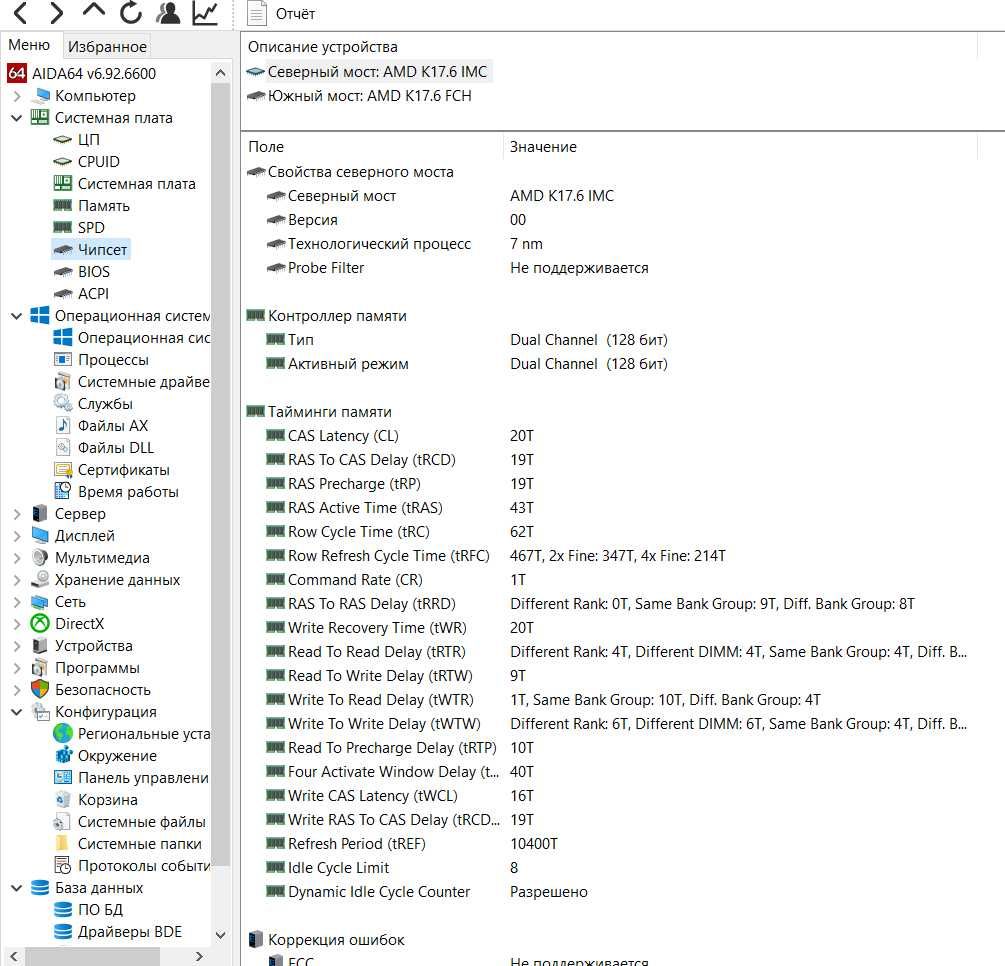Image resolution: width=1005 pixels, height=966 pixels.
Task: Expand the Программы tree node
Action: pos(17,668)
